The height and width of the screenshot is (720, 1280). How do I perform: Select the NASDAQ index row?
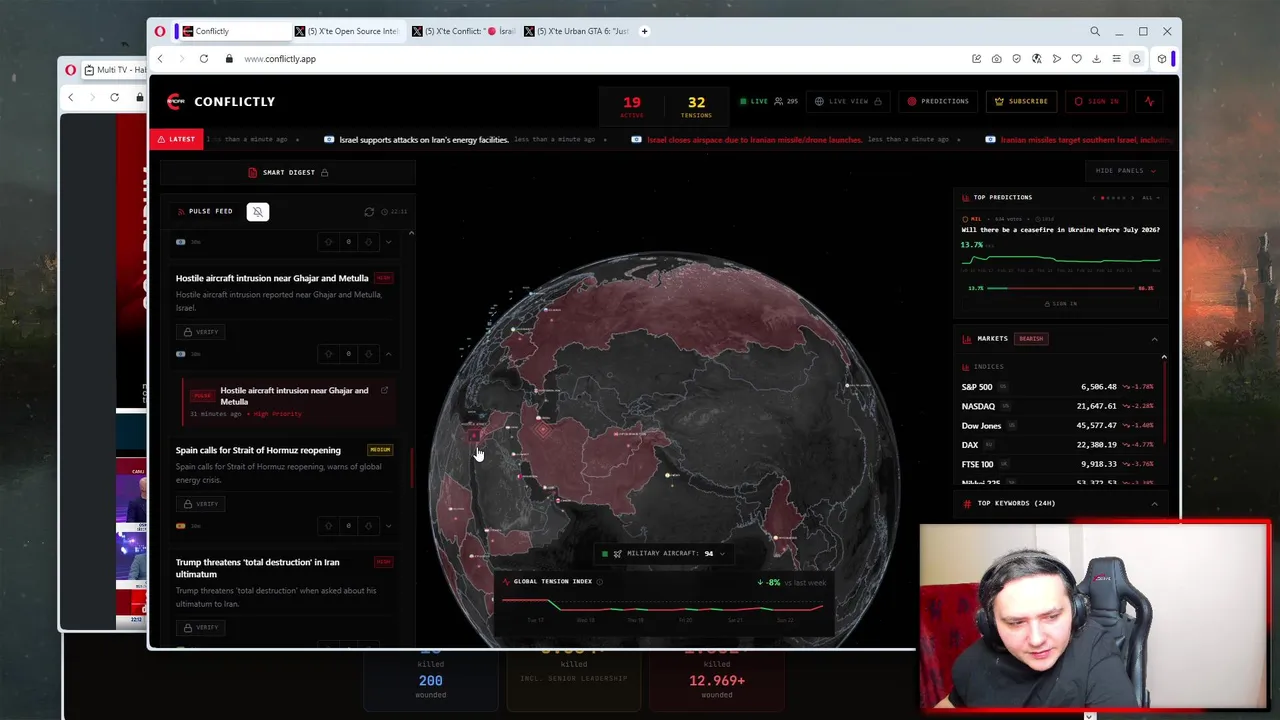1058,406
